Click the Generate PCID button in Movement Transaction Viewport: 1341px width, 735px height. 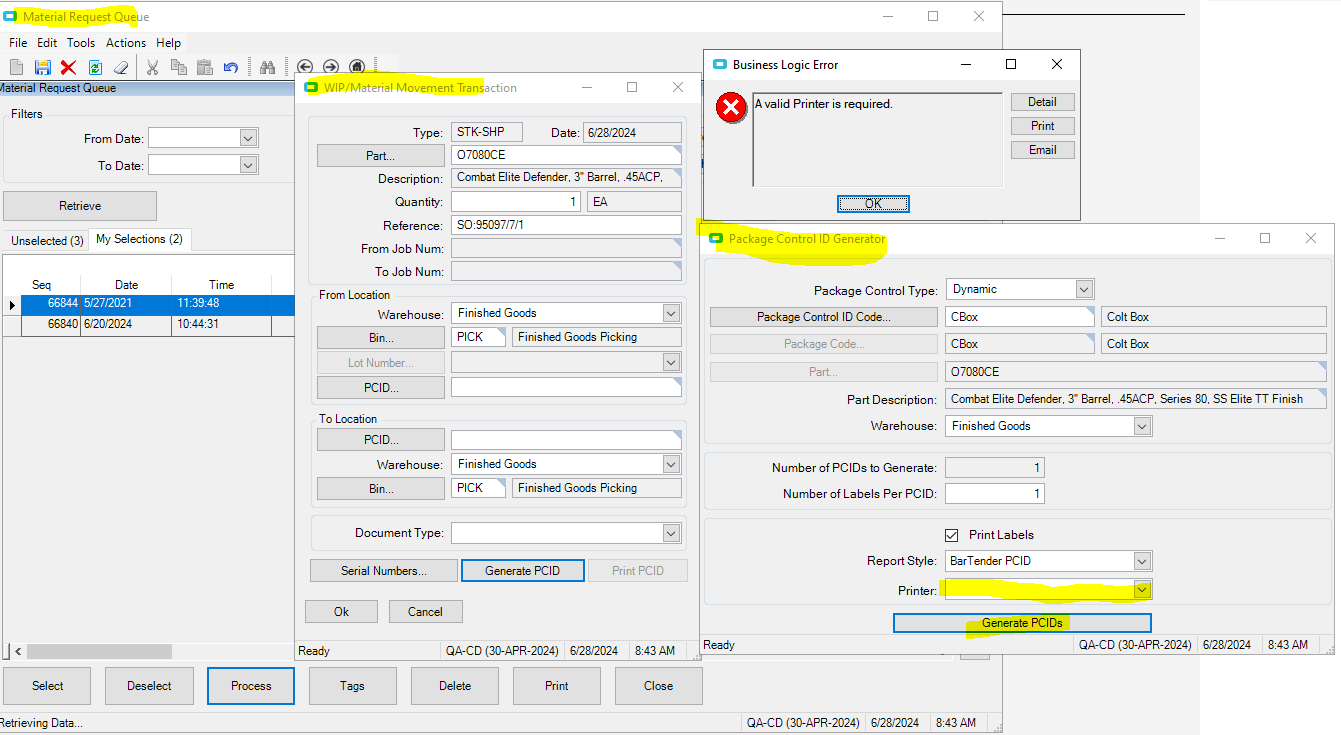click(522, 571)
